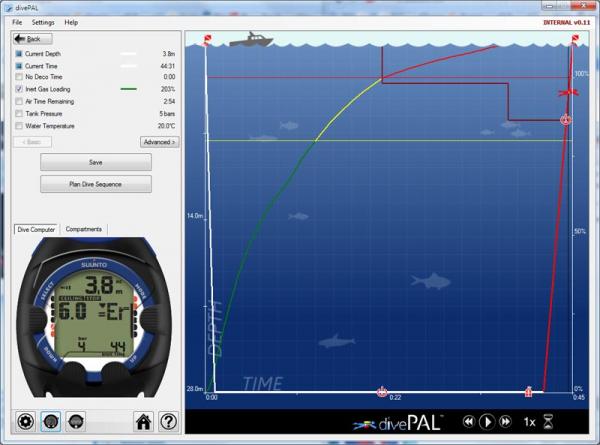Select the highlighted dive computer model icon
600x445 pixels.
pyautogui.click(x=51, y=421)
